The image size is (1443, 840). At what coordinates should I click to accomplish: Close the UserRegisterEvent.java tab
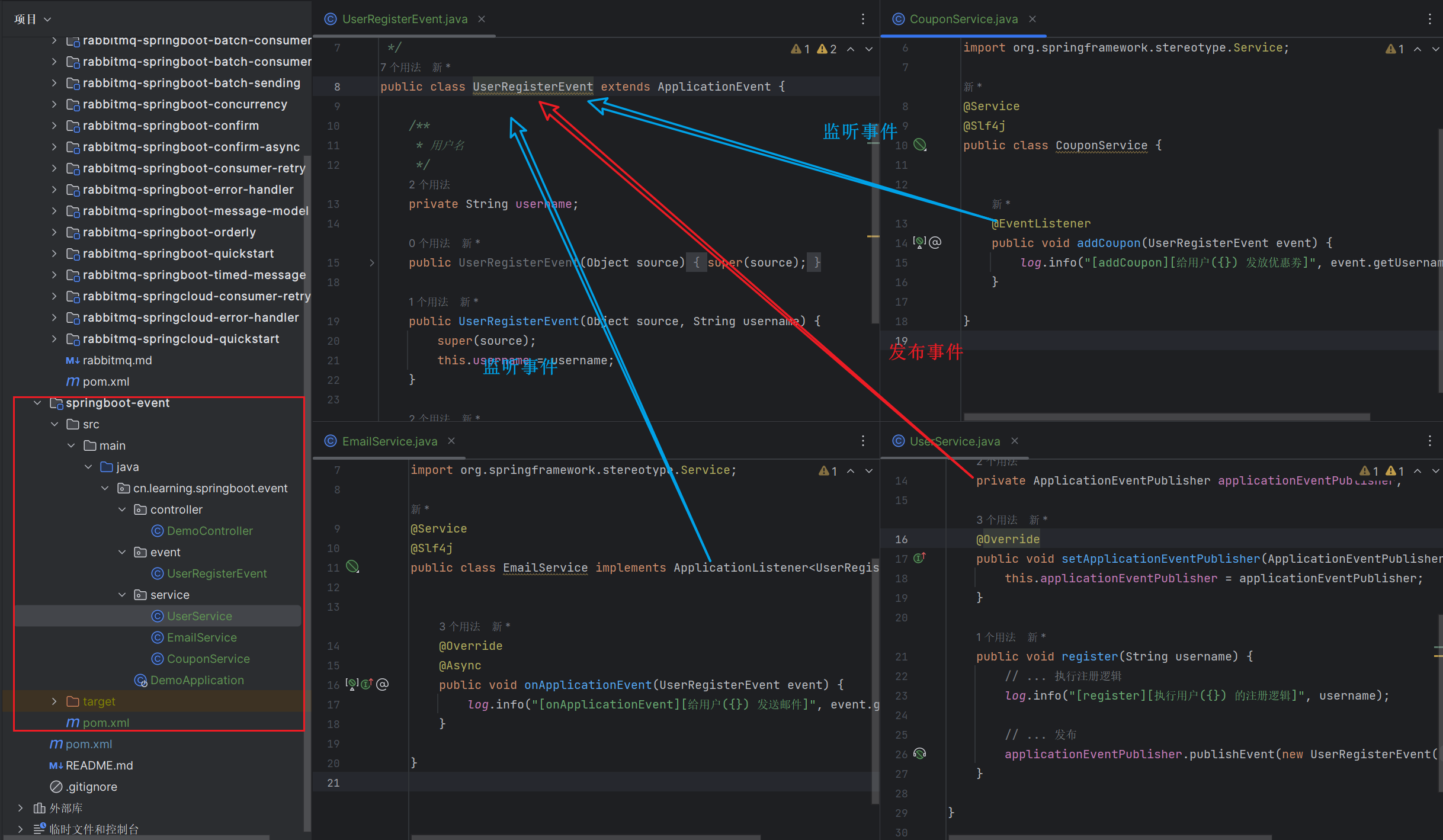pos(482,19)
